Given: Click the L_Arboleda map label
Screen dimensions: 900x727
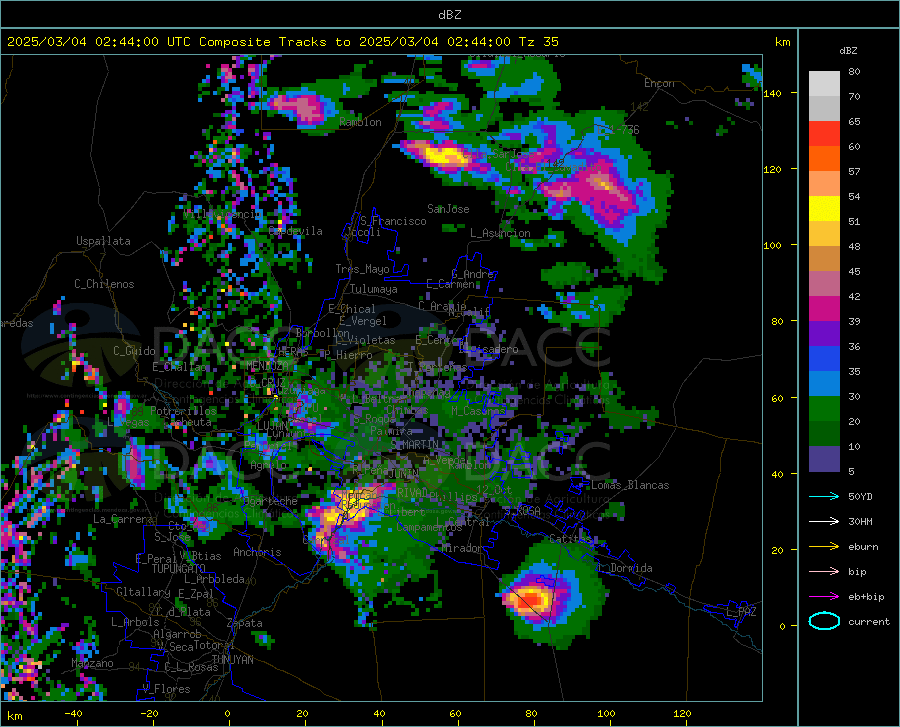Looking at the screenshot, I should coord(214,579).
